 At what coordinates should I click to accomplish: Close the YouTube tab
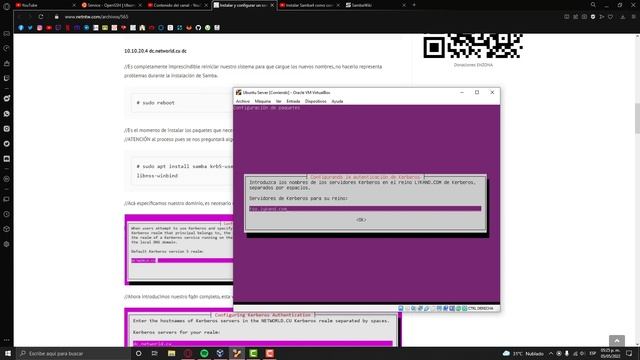[74, 5]
